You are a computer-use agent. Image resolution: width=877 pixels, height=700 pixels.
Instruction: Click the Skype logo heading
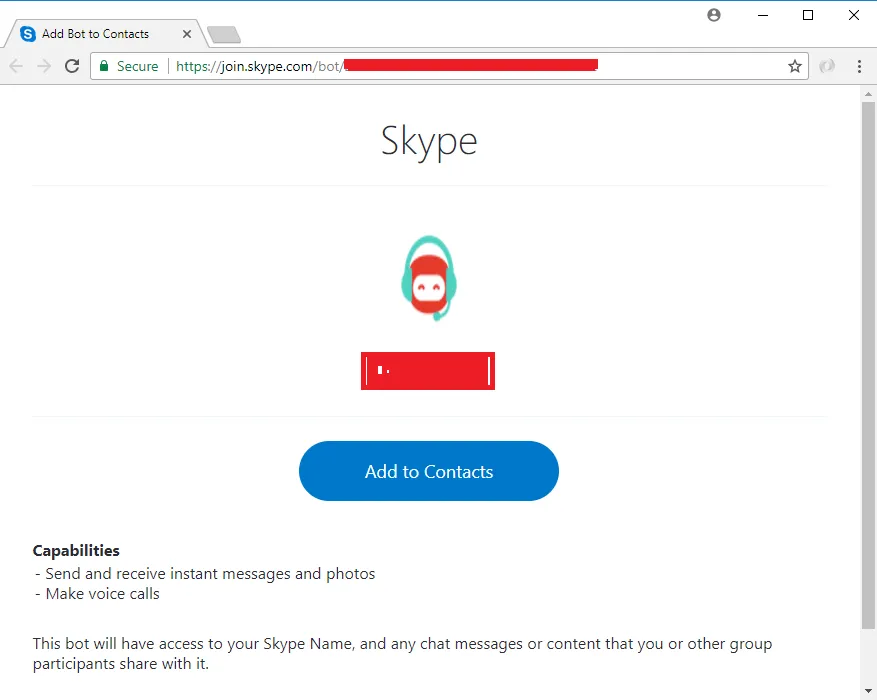429,141
